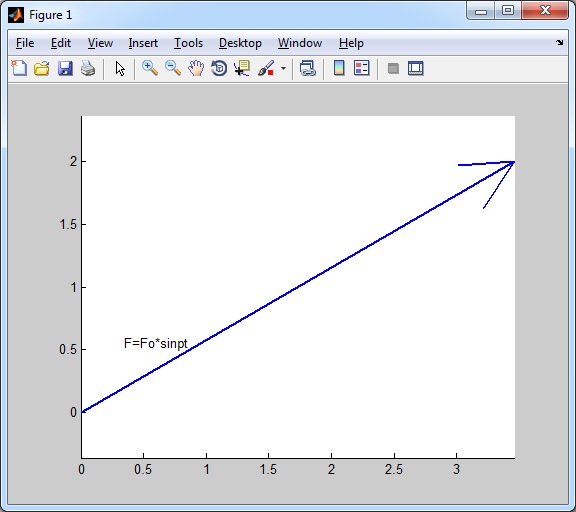The width and height of the screenshot is (576, 512).
Task: Select the Edit Plot arrow tool
Action: tap(120, 69)
